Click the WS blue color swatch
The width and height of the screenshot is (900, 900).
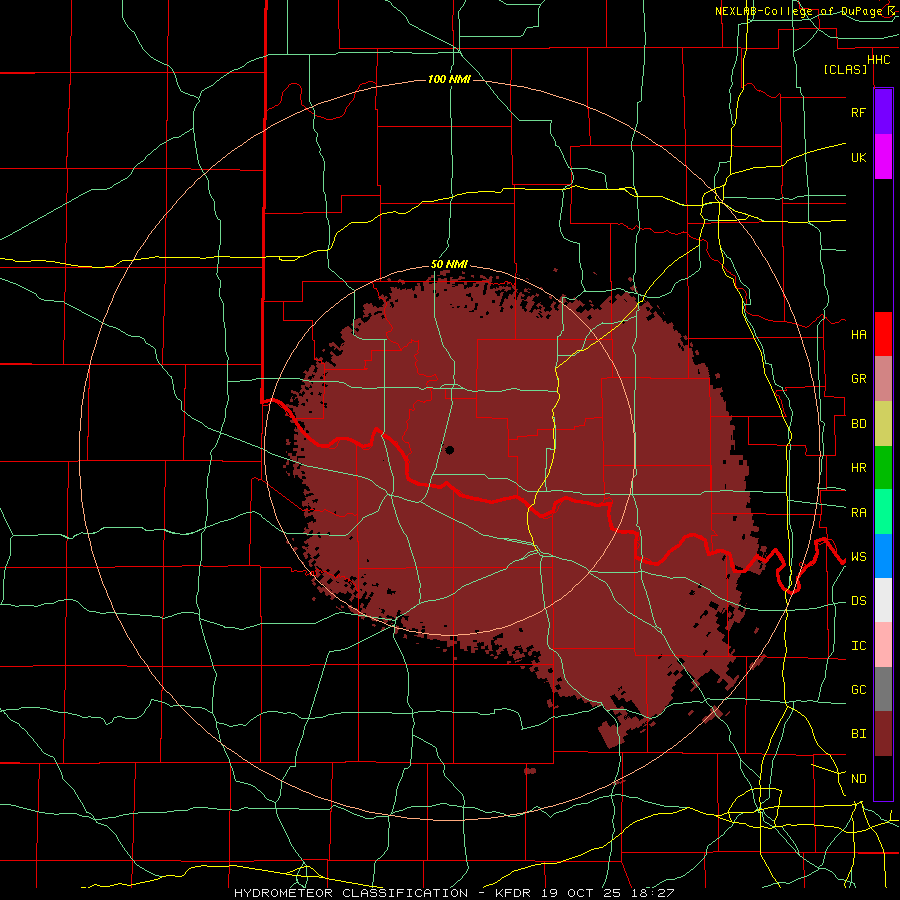pos(883,556)
